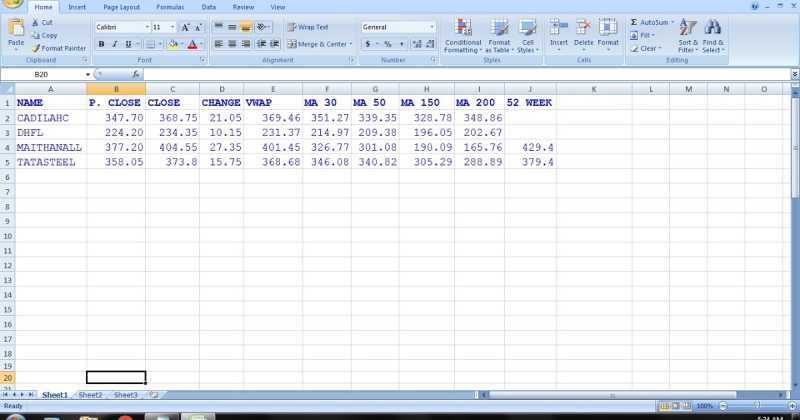Open the General number format dropdown
This screenshot has height=420, width=800.
pos(431,27)
